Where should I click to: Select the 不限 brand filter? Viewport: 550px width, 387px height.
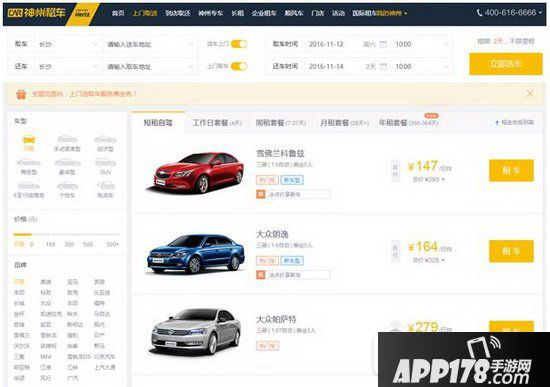pyautogui.click(x=19, y=282)
